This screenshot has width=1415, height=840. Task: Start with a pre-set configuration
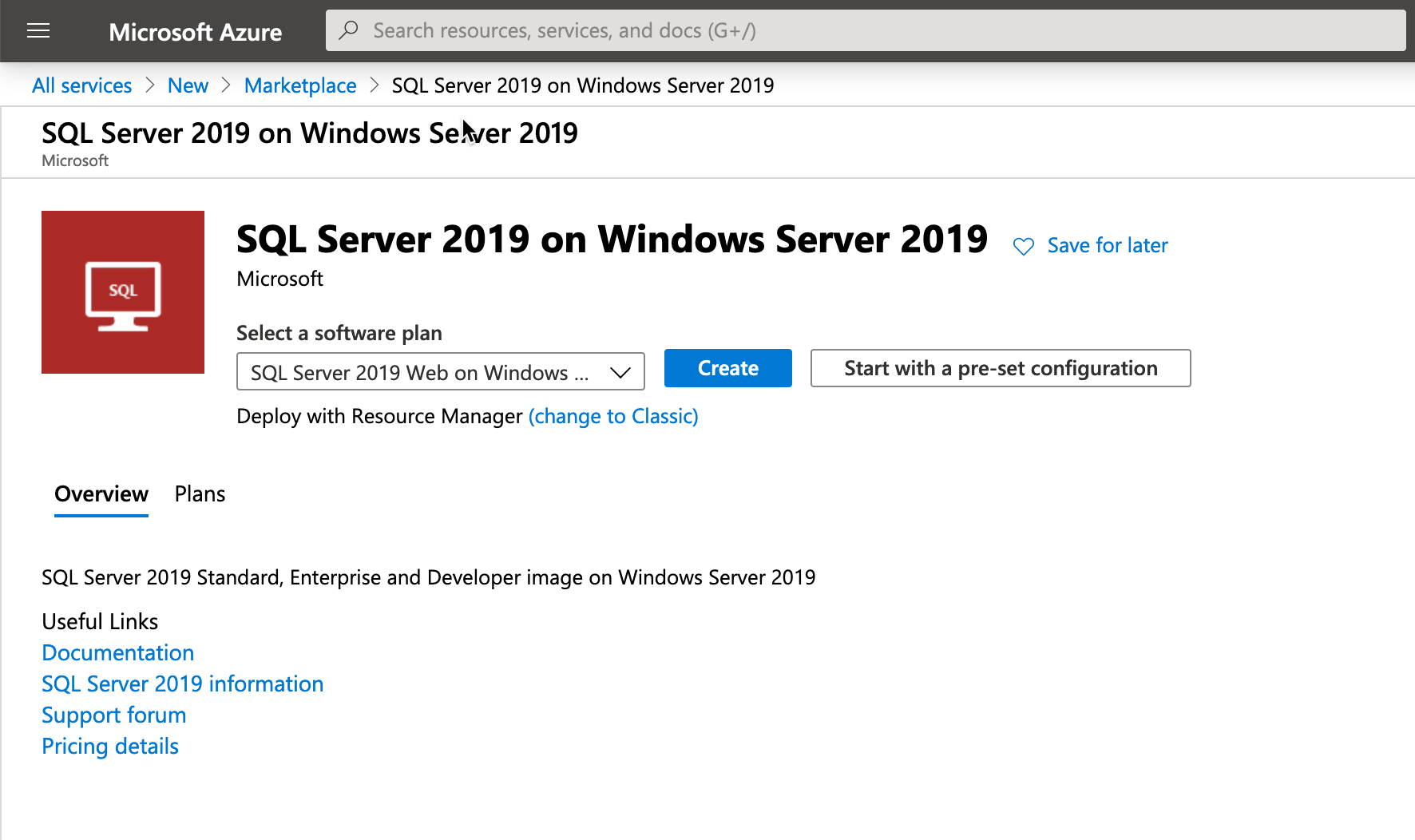click(1001, 368)
